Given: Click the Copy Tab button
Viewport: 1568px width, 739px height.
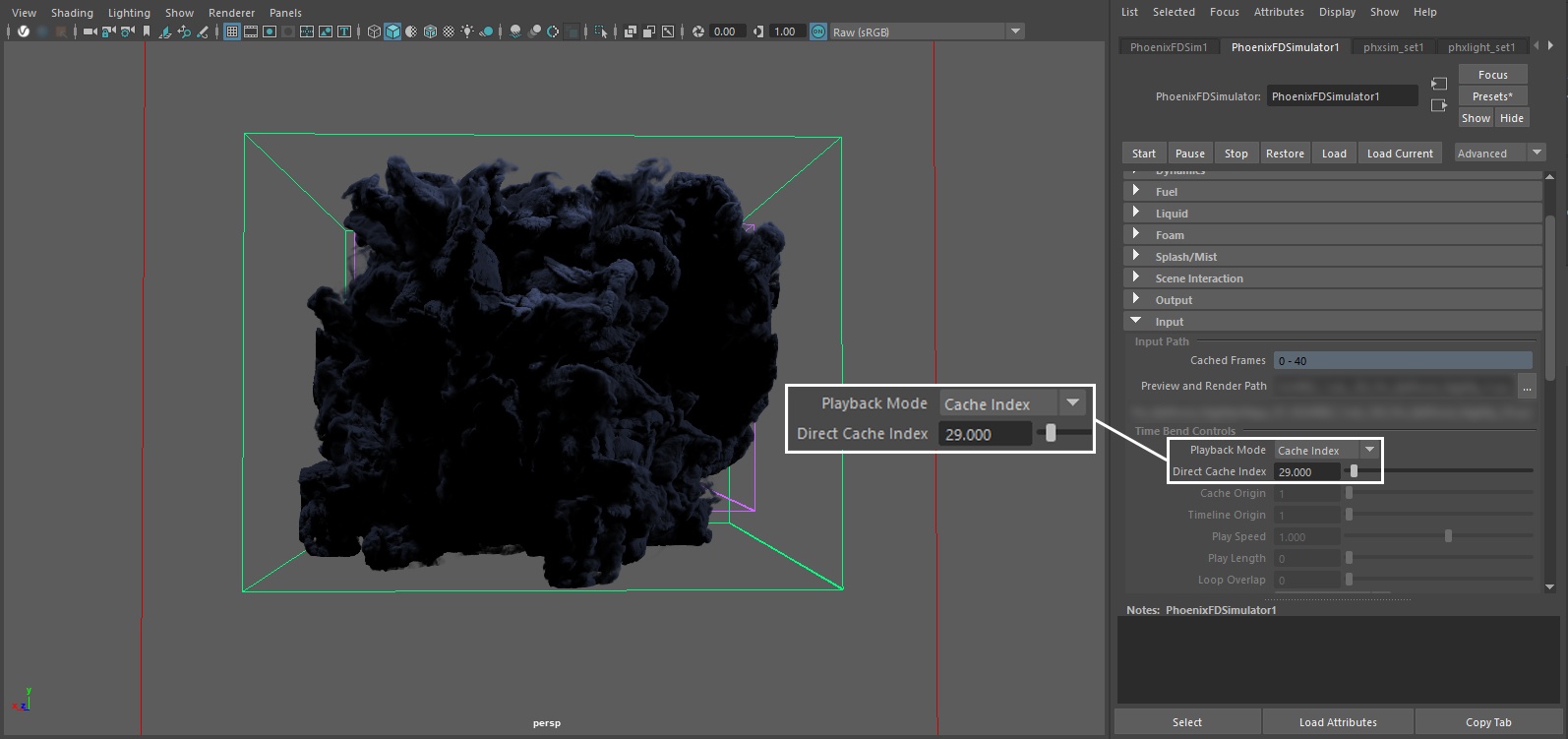Looking at the screenshot, I should click(1488, 722).
